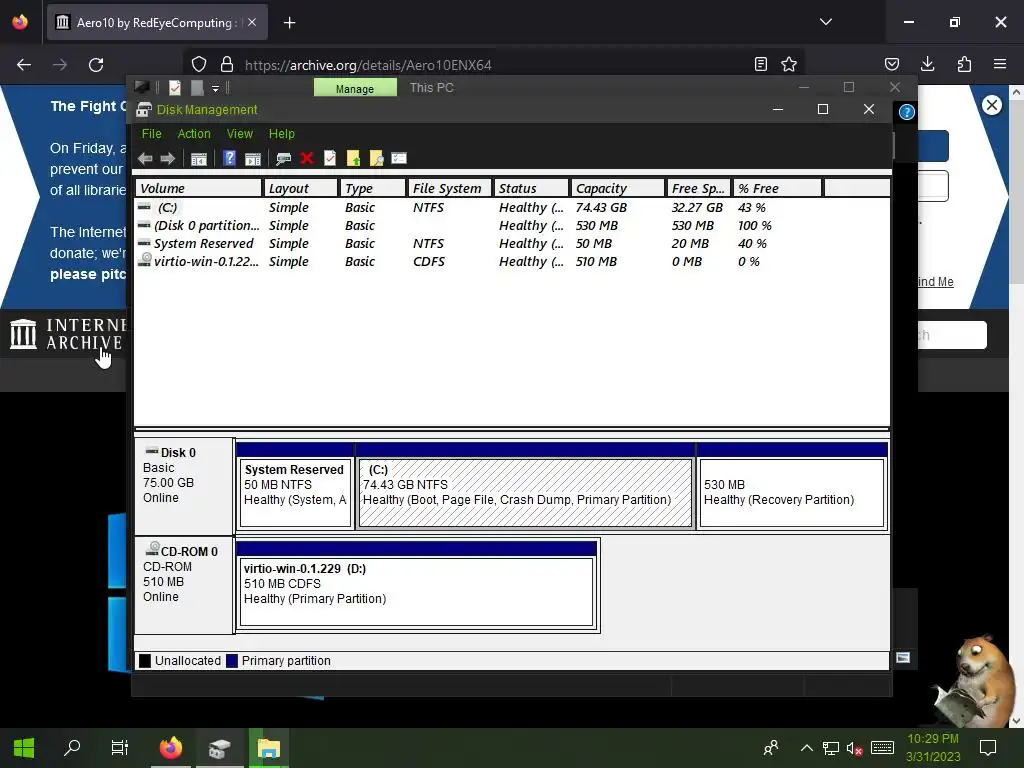Click the CD-ROM 0 label panel

(x=184, y=585)
